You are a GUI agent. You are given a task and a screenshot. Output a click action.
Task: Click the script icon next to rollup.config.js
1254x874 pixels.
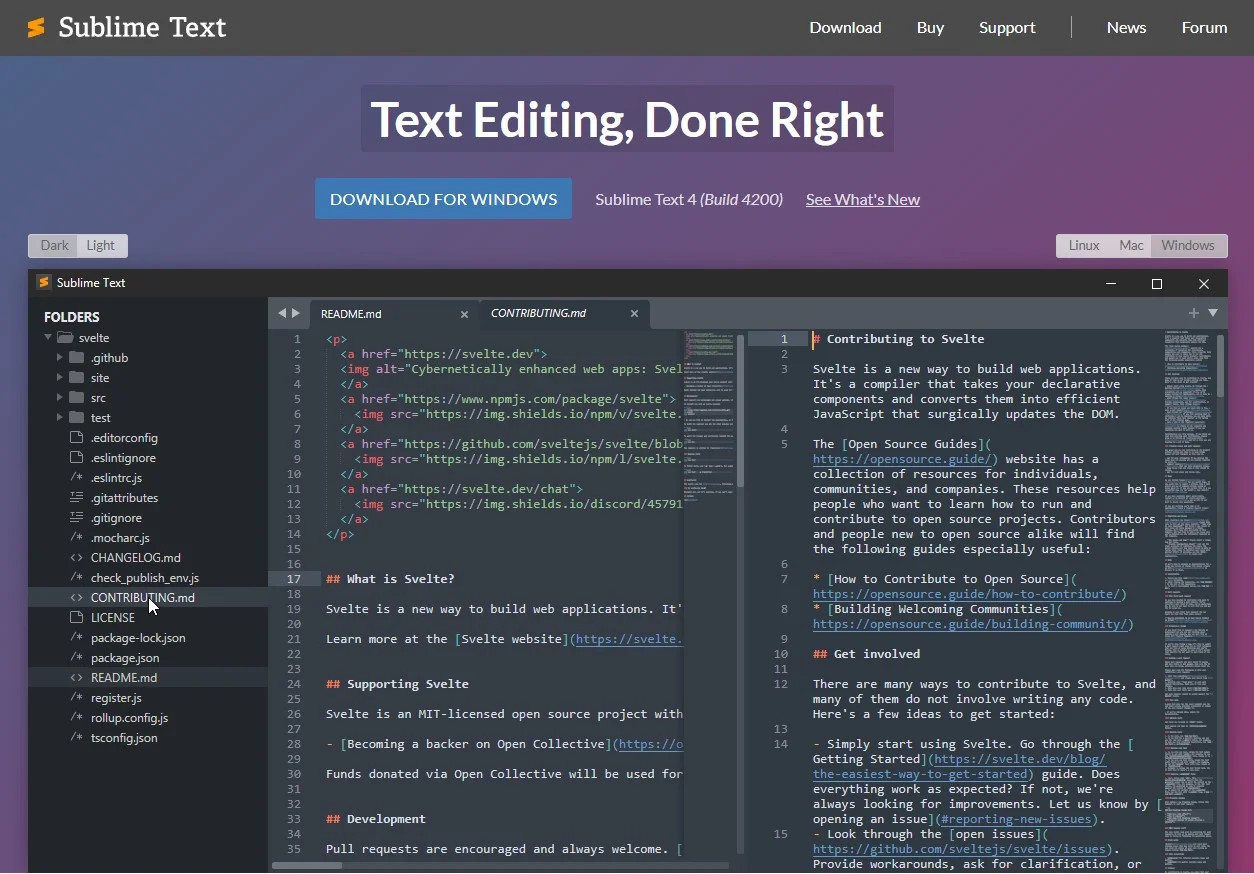pyautogui.click(x=74, y=717)
